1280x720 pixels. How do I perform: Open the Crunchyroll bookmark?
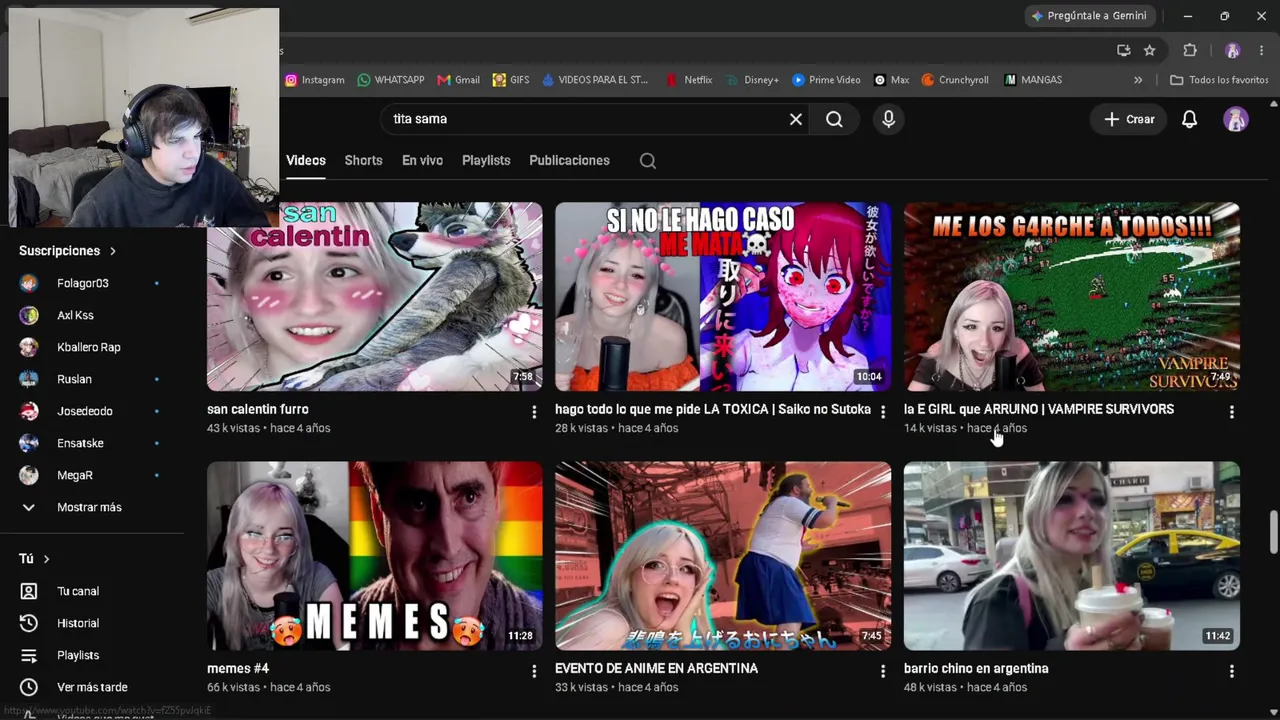tap(955, 80)
